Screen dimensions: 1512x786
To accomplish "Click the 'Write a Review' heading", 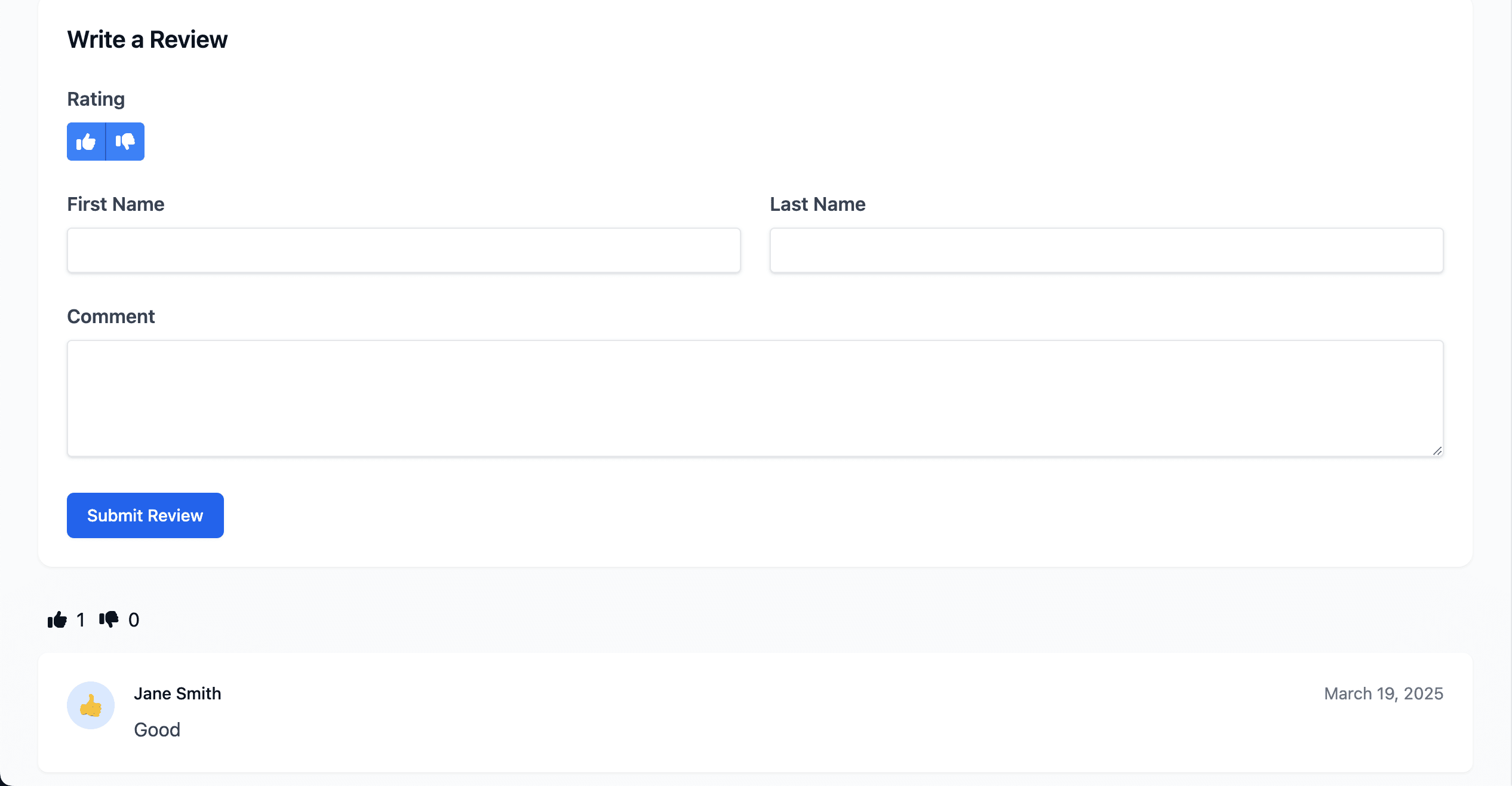I will [x=147, y=39].
